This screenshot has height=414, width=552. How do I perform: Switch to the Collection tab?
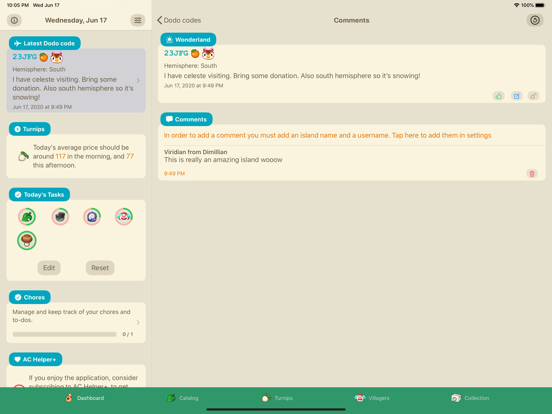(x=470, y=398)
